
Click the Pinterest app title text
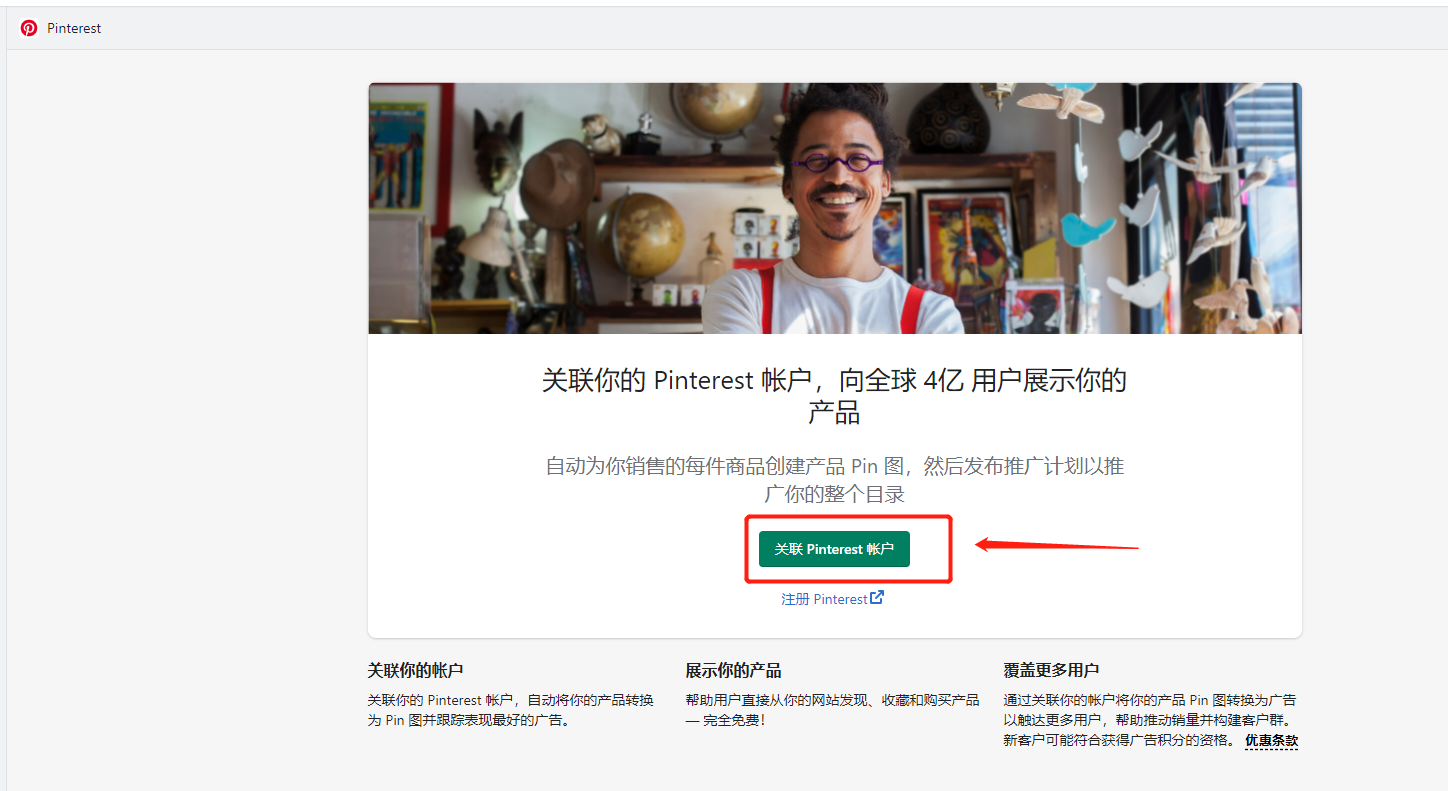pyautogui.click(x=74, y=28)
